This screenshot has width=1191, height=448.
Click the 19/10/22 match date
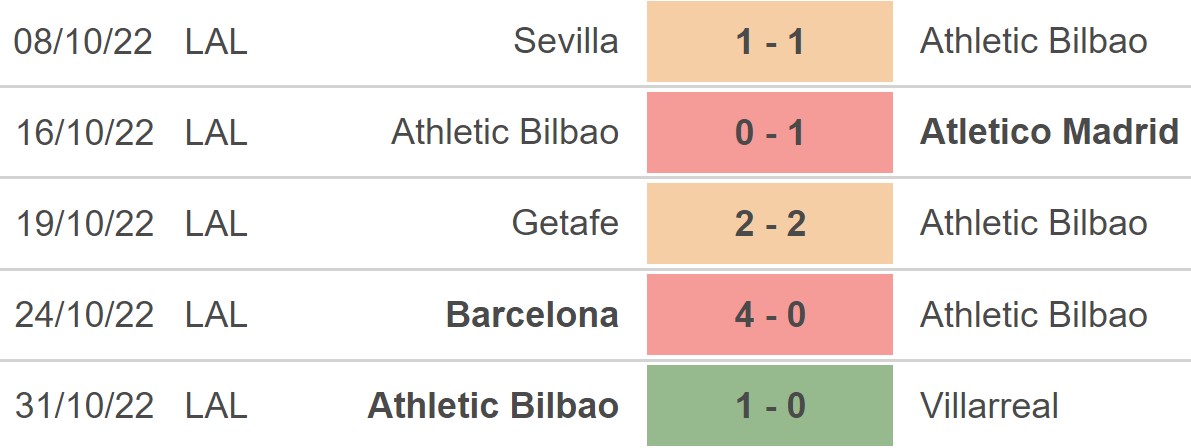(x=84, y=223)
